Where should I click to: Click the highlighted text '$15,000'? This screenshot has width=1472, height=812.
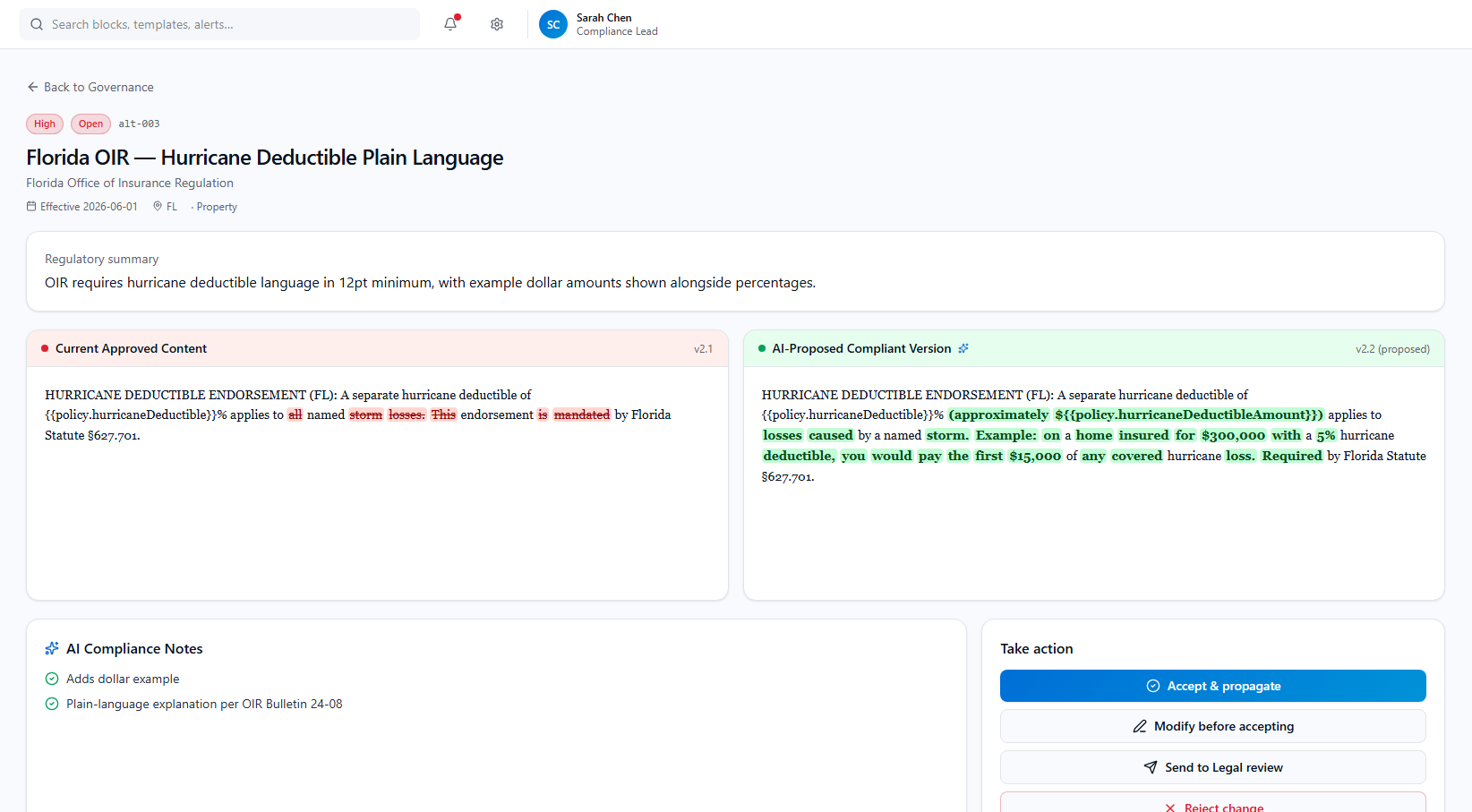click(x=1035, y=456)
